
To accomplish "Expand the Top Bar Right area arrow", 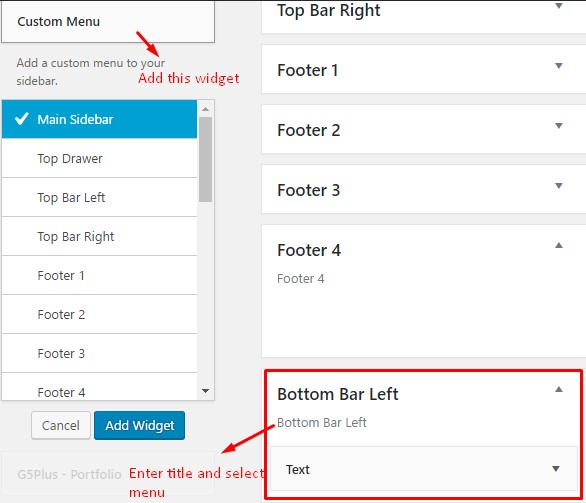I will tap(559, 6).
